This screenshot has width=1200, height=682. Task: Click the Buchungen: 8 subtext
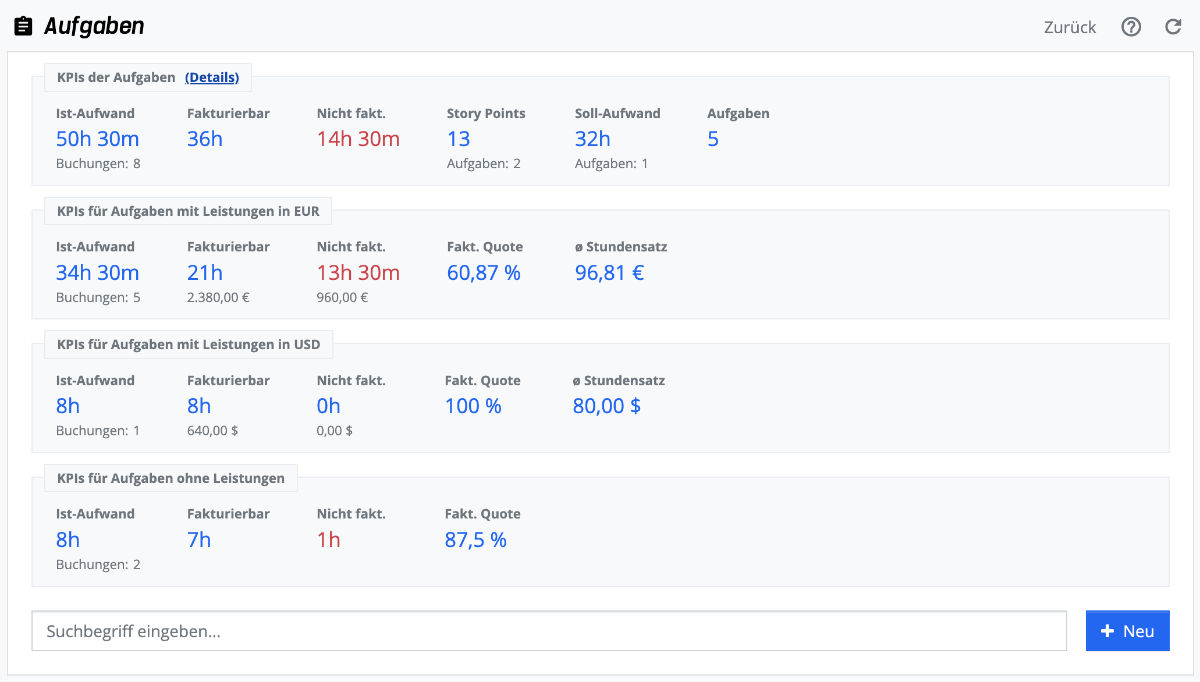click(98, 163)
